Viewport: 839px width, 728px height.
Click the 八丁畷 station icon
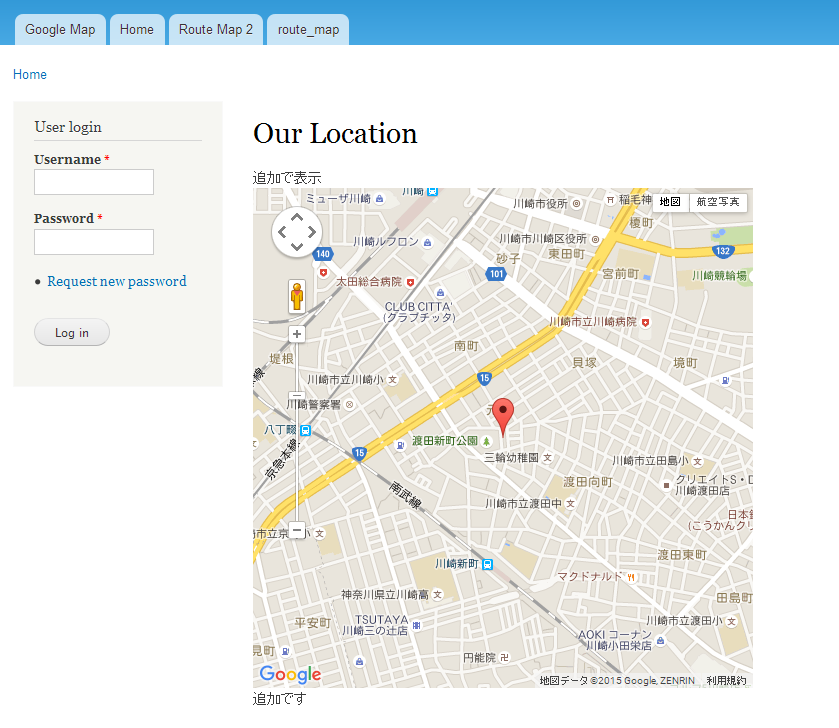pyautogui.click(x=306, y=430)
